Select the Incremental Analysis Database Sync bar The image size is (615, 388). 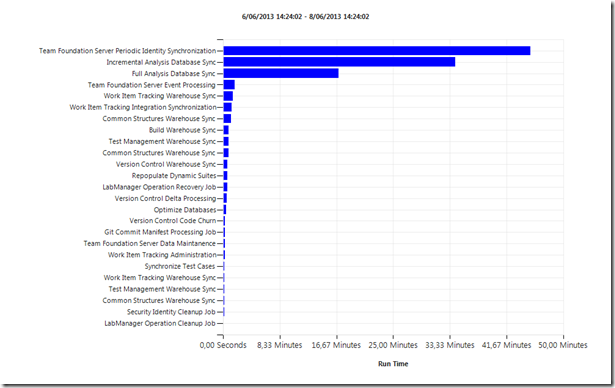(x=339, y=62)
